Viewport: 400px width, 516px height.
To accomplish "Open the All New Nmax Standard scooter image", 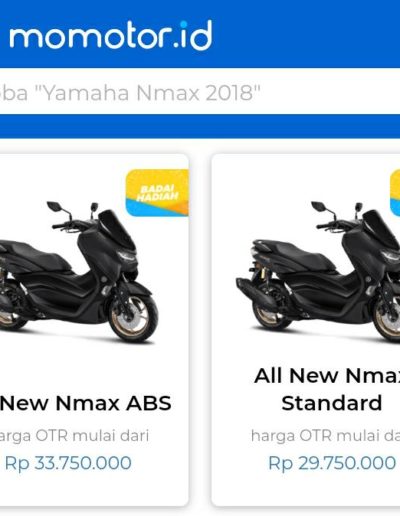I will pyautogui.click(x=318, y=272).
